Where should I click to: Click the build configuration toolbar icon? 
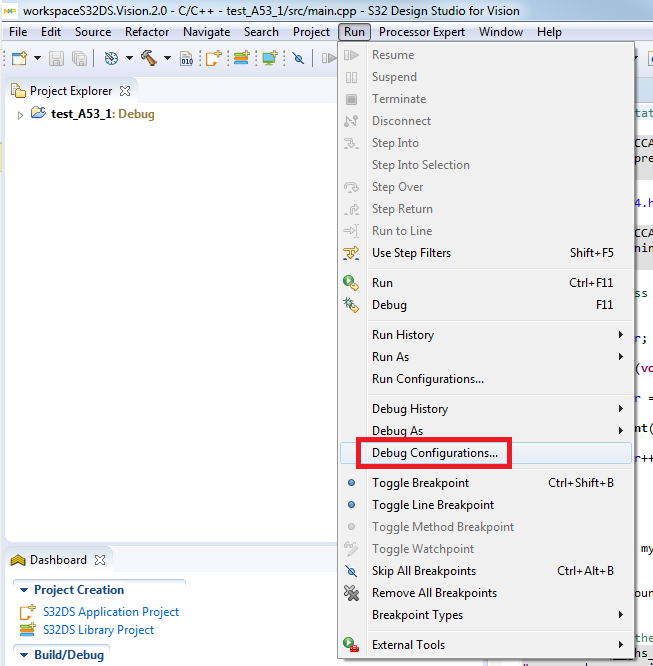click(x=111, y=58)
